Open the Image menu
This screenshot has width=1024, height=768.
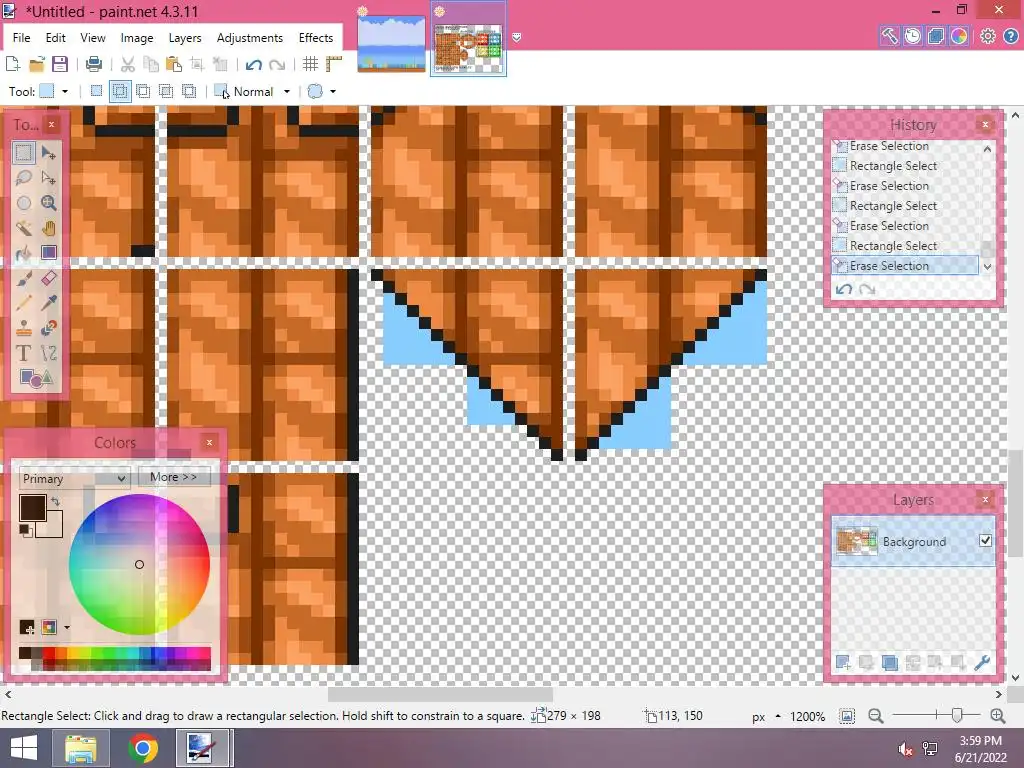[x=136, y=38]
